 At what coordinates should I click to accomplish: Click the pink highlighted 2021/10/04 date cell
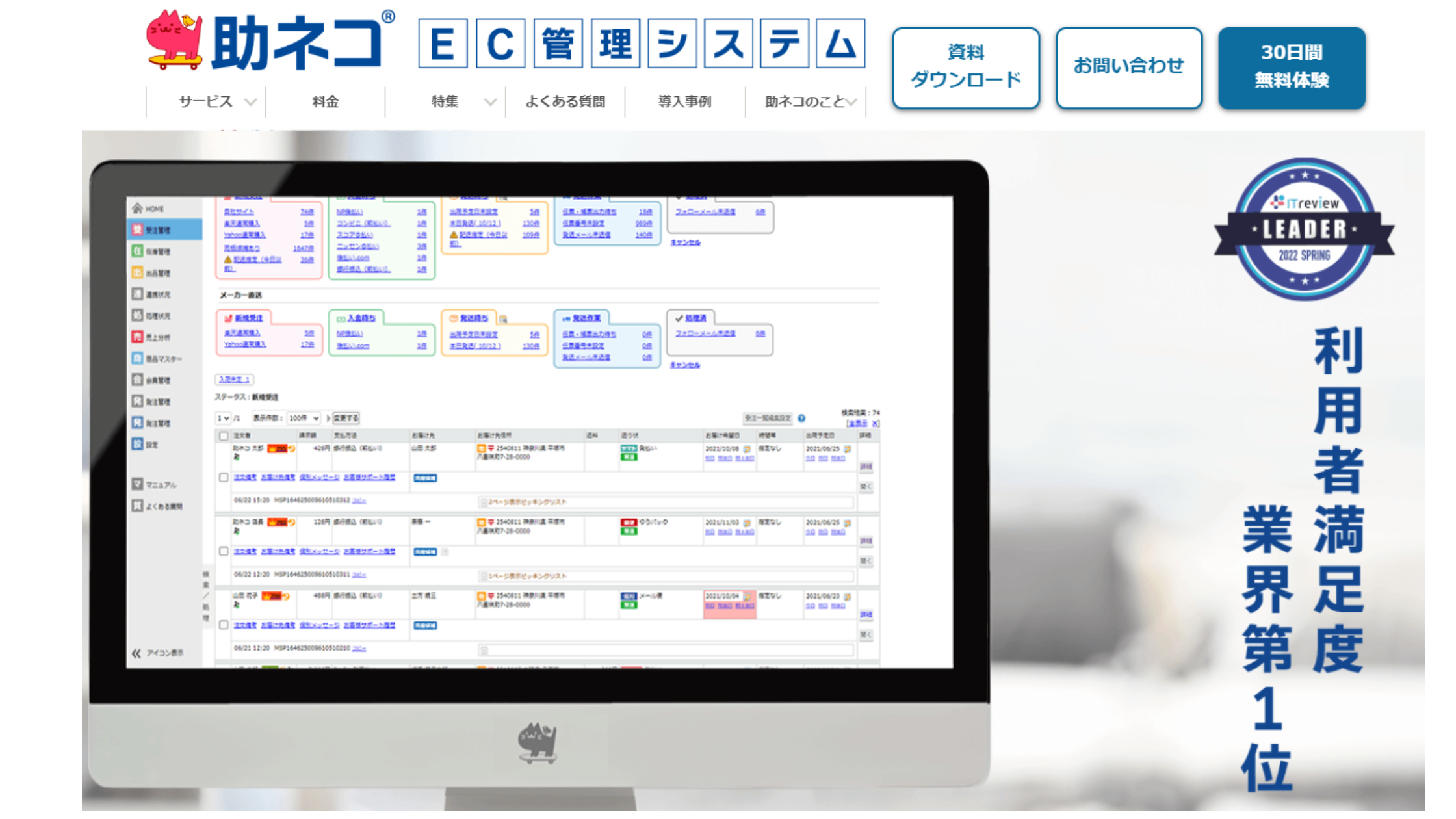tap(730, 604)
